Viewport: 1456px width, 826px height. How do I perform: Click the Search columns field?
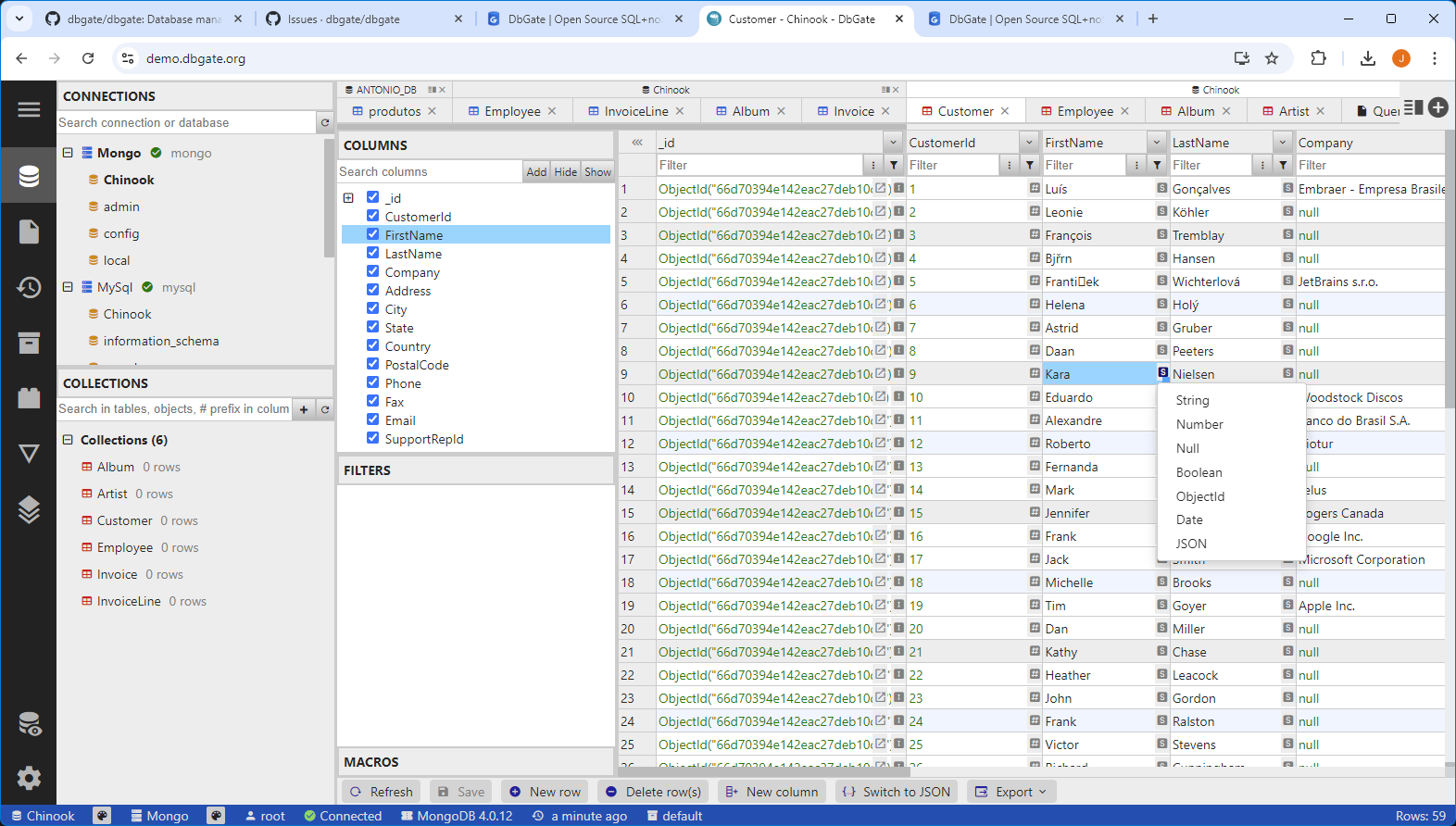click(x=430, y=171)
